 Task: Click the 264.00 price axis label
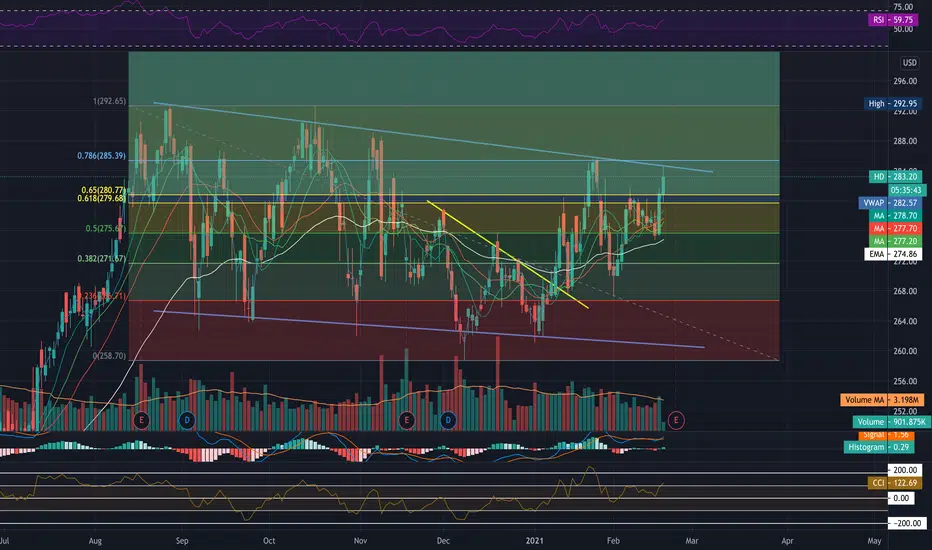905,321
